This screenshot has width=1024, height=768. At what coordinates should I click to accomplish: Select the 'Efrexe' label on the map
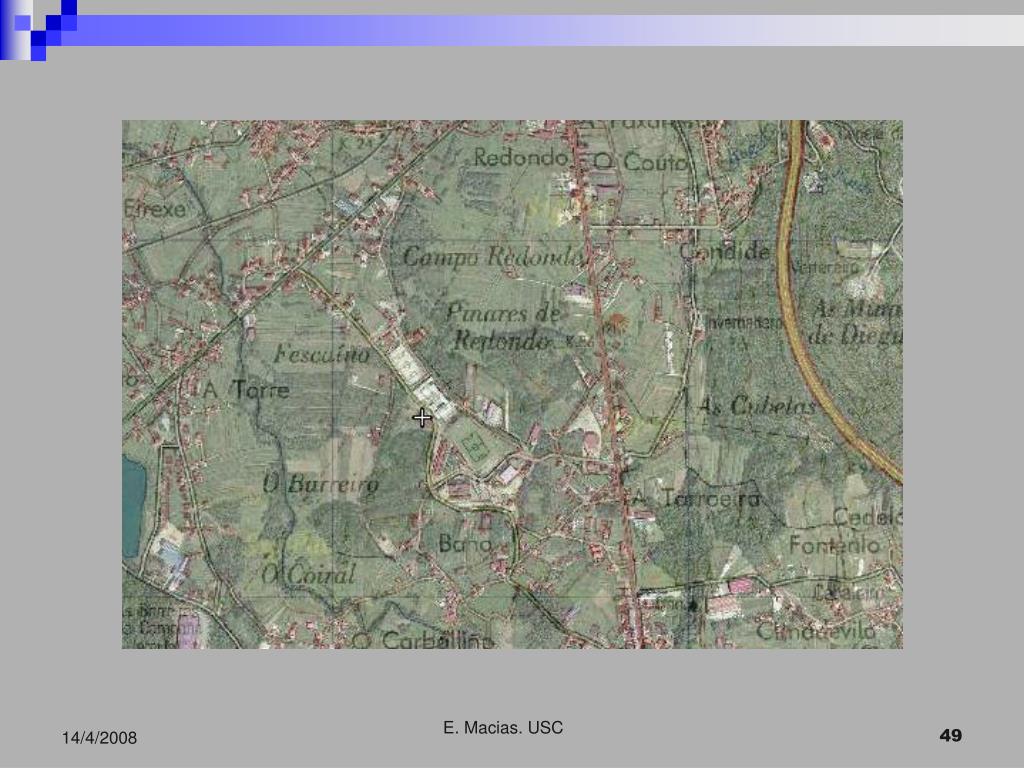tap(155, 209)
